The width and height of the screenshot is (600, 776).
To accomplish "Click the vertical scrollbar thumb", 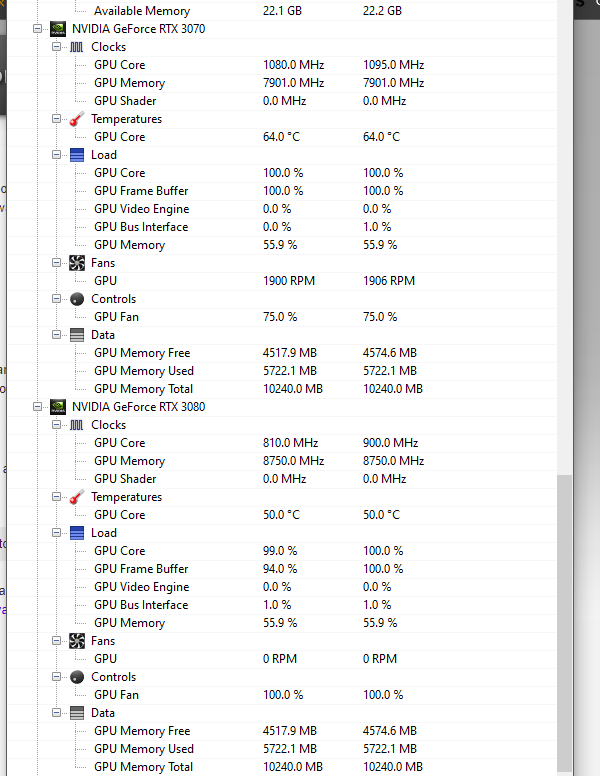I will tap(564, 623).
